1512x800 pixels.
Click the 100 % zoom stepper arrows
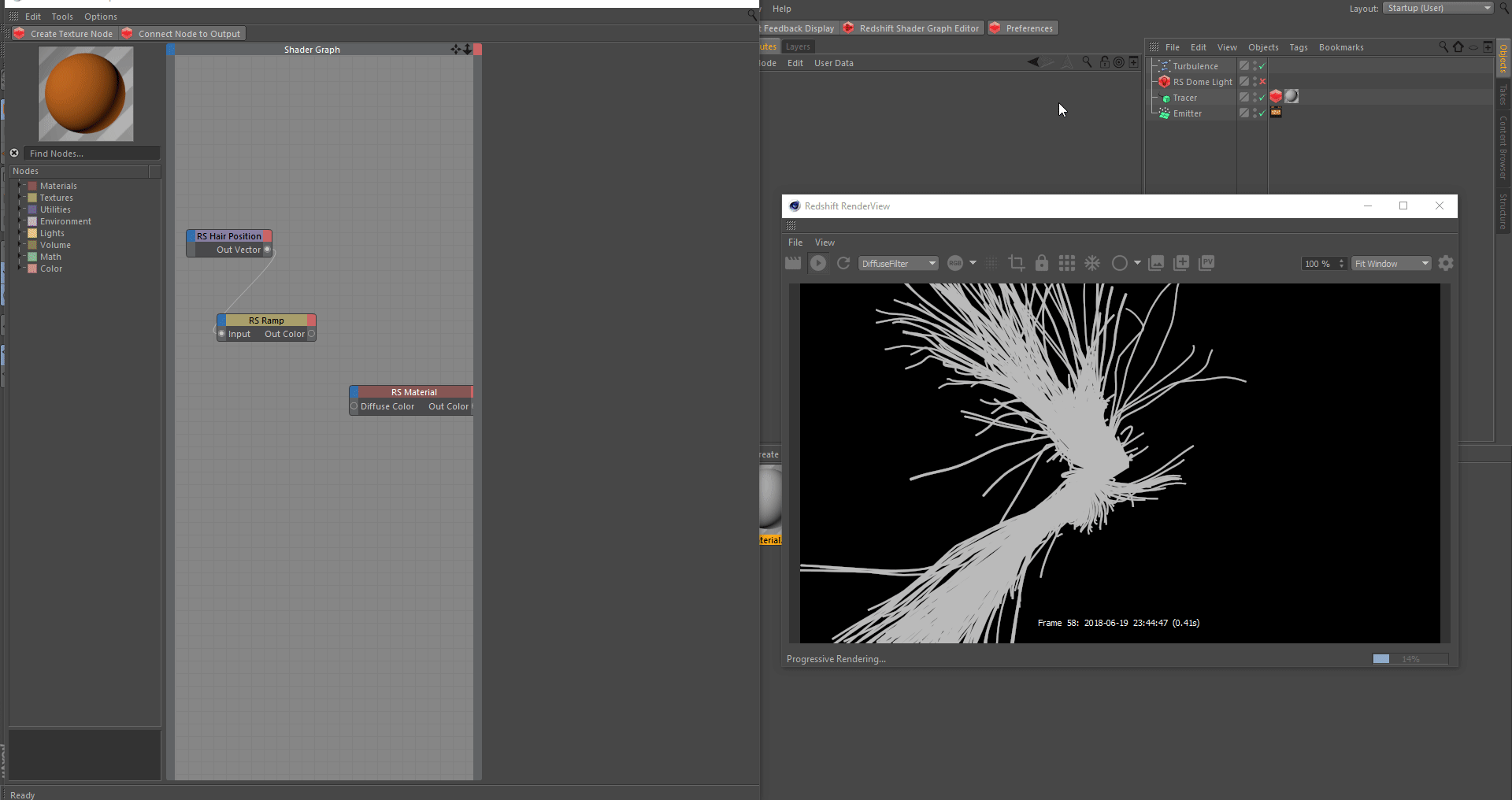tap(1341, 264)
